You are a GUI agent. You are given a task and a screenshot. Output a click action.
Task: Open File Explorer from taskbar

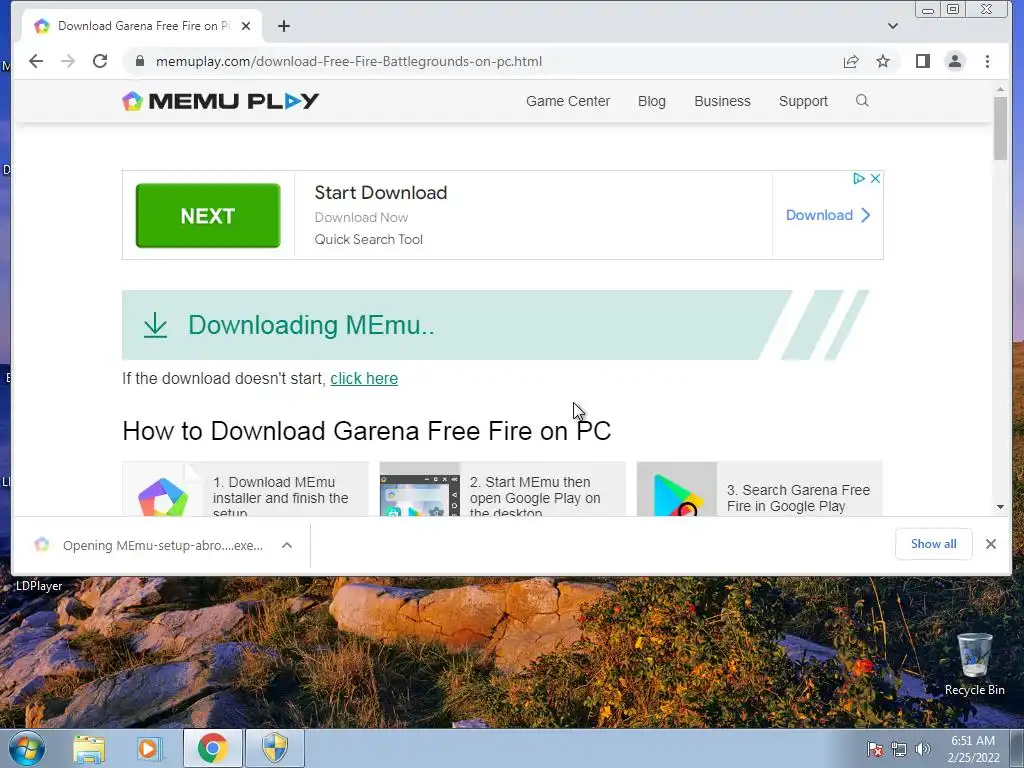89,748
